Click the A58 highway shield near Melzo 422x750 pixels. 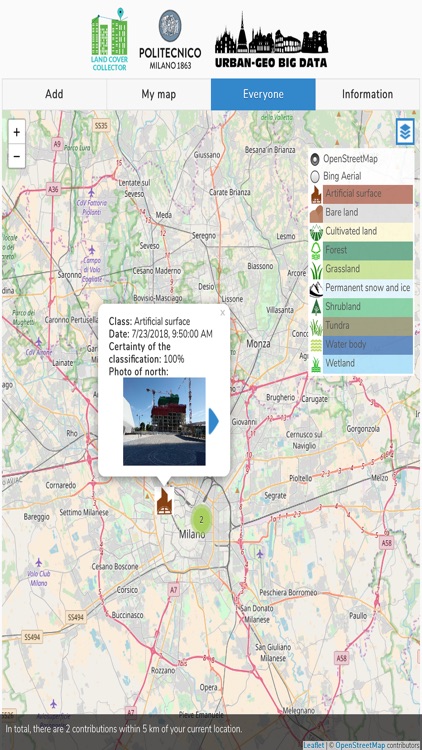(x=386, y=543)
